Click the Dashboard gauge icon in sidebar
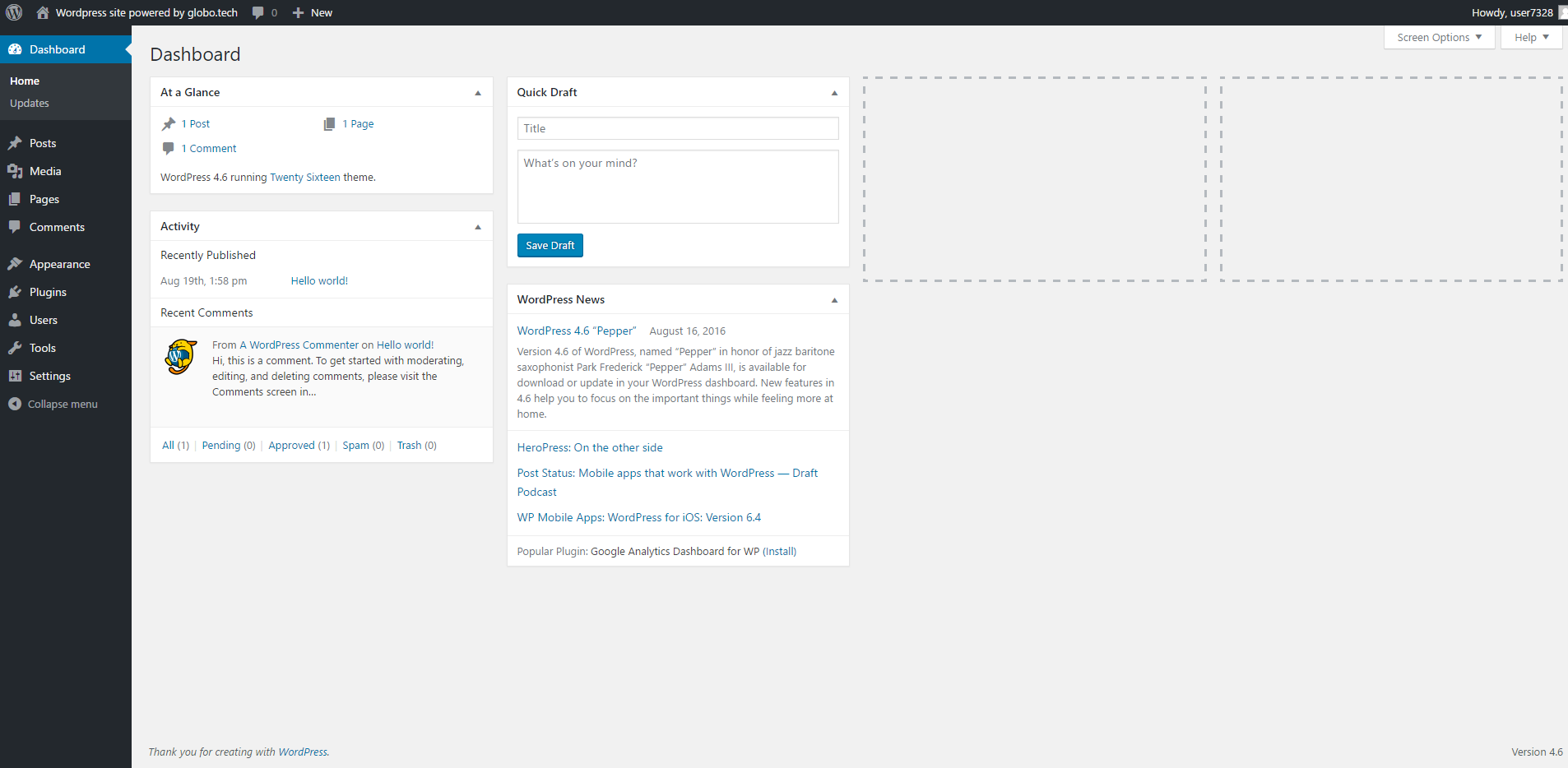 (x=15, y=49)
